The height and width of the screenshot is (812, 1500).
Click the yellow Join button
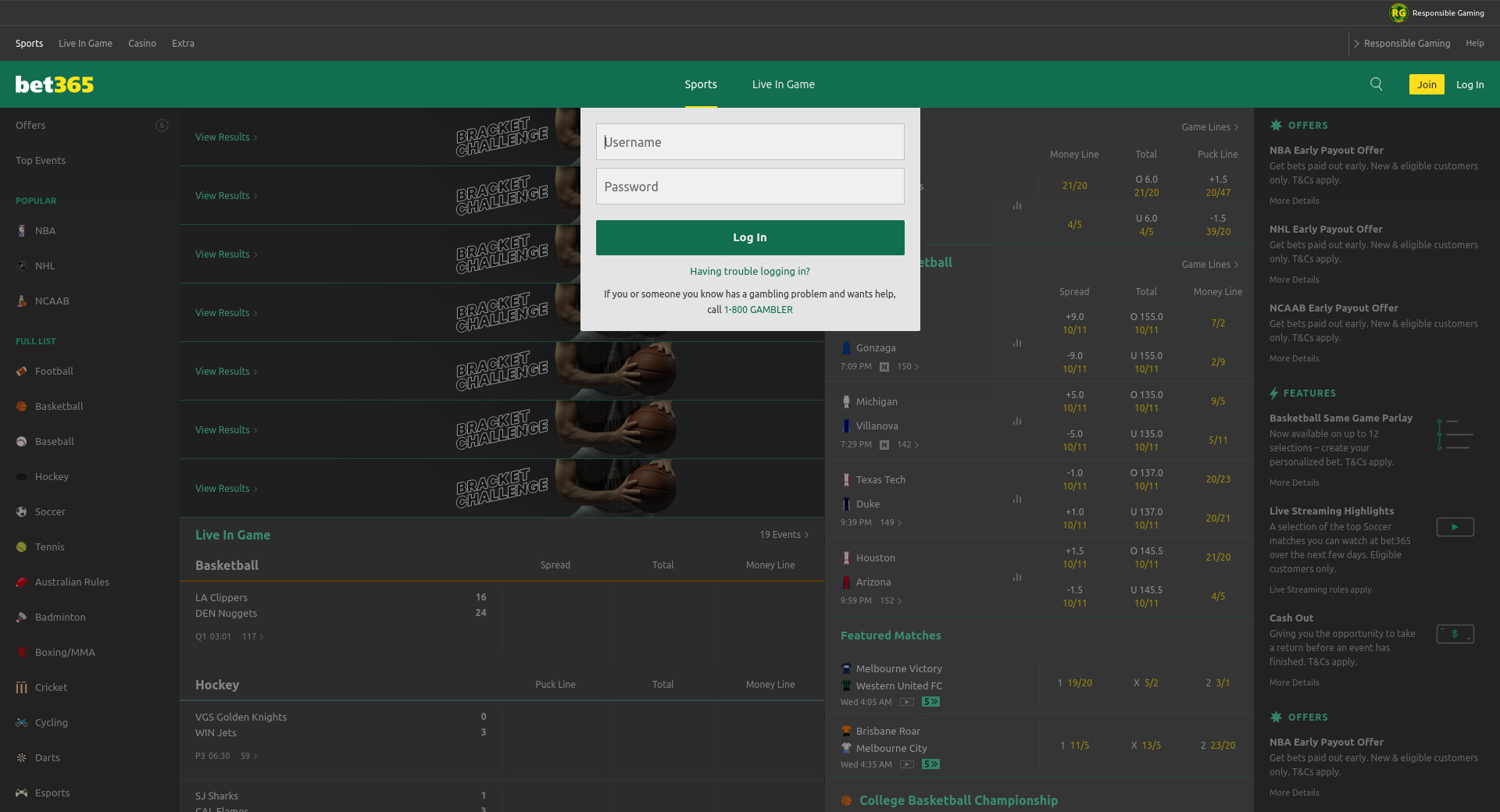[x=1426, y=84]
